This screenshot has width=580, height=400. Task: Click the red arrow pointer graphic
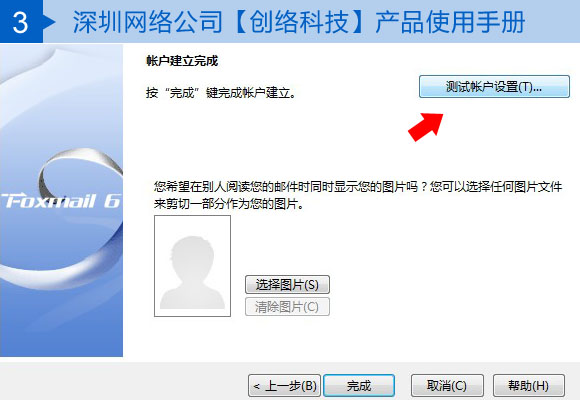(x=426, y=127)
